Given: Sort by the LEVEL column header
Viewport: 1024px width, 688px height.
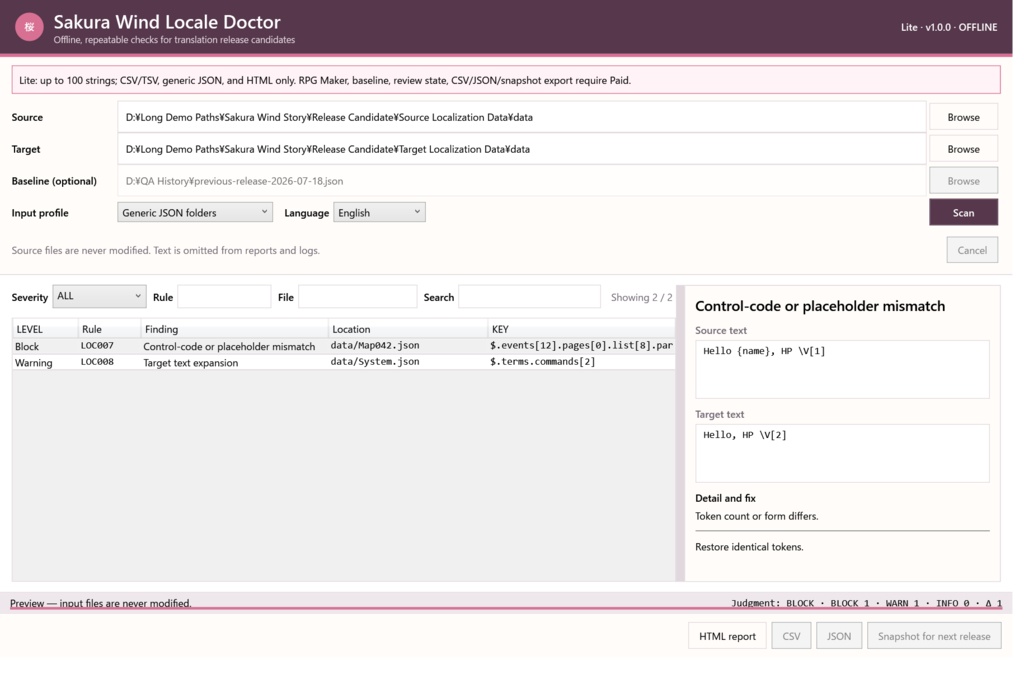Looking at the screenshot, I should point(44,329).
